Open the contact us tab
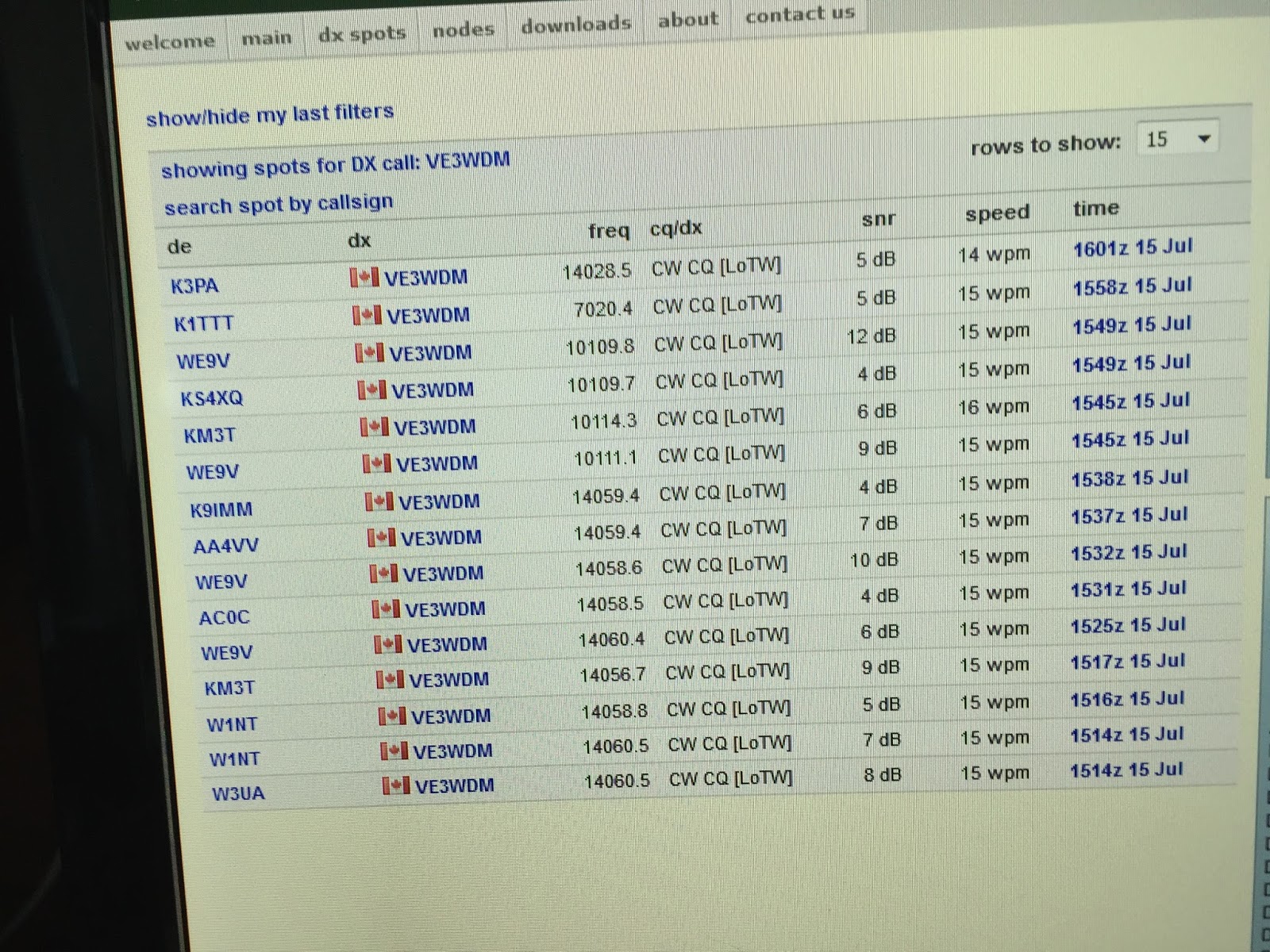The width and height of the screenshot is (1270, 952). [799, 13]
